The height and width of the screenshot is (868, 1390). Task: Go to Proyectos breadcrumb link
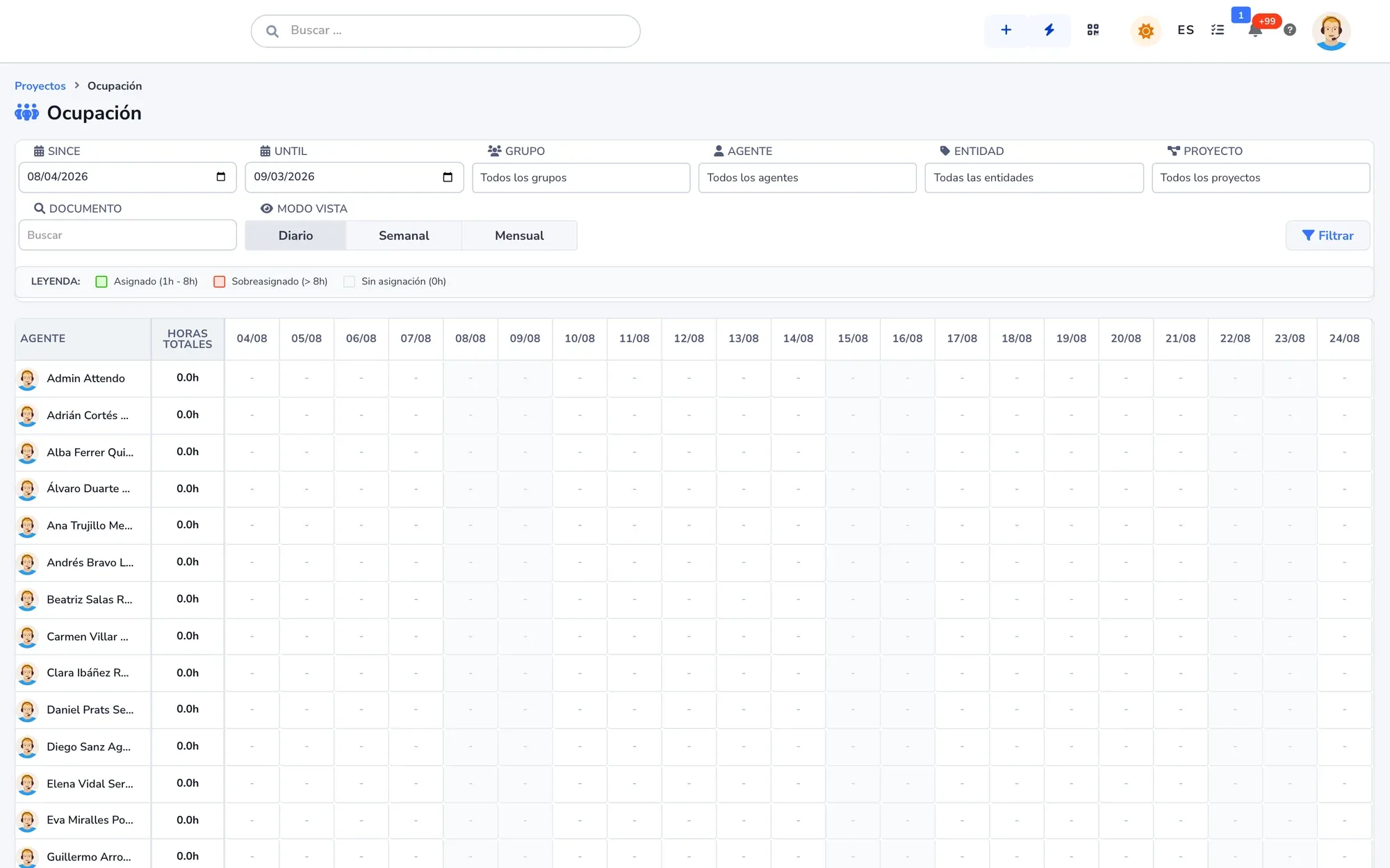(x=40, y=85)
